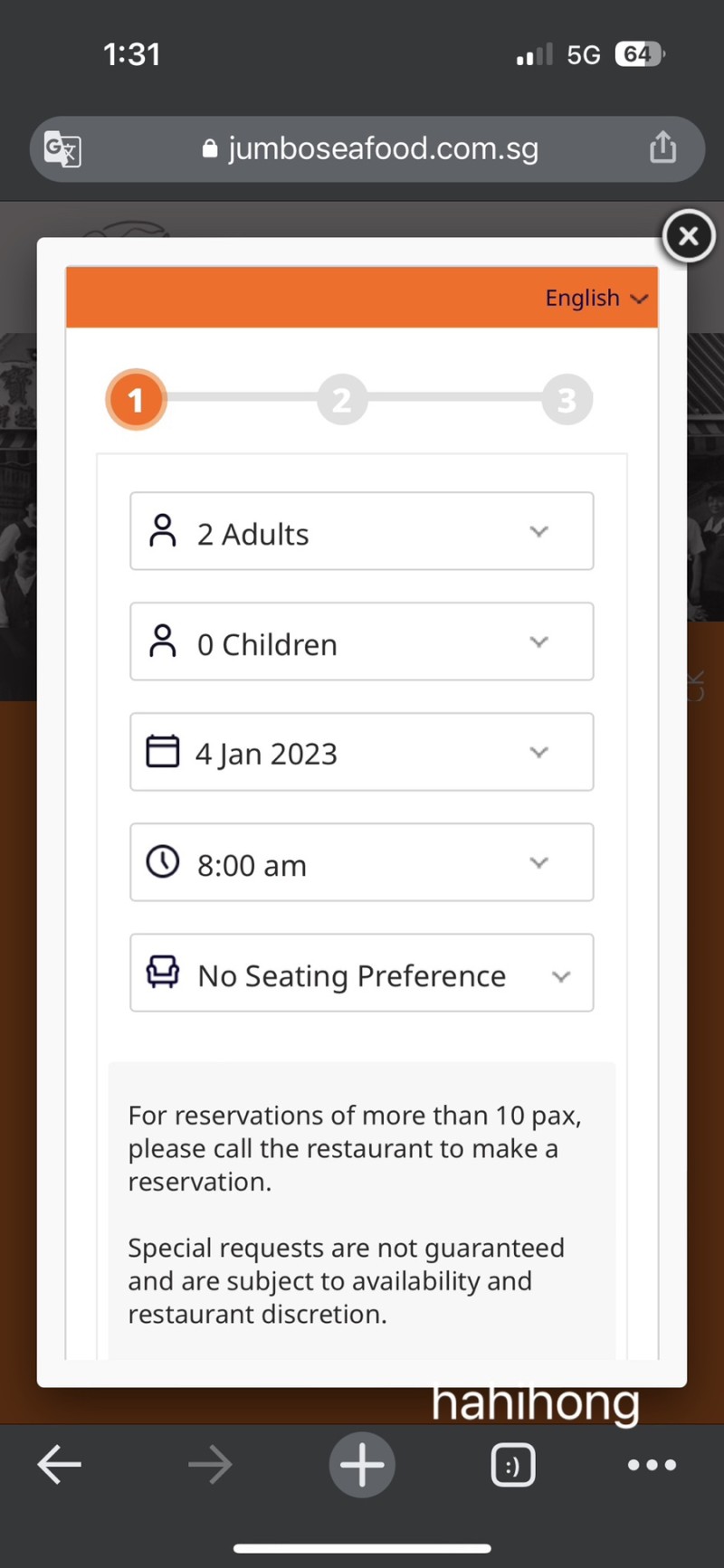The height and width of the screenshot is (1568, 724).
Task: Tap the clock icon in time field
Action: [163, 861]
